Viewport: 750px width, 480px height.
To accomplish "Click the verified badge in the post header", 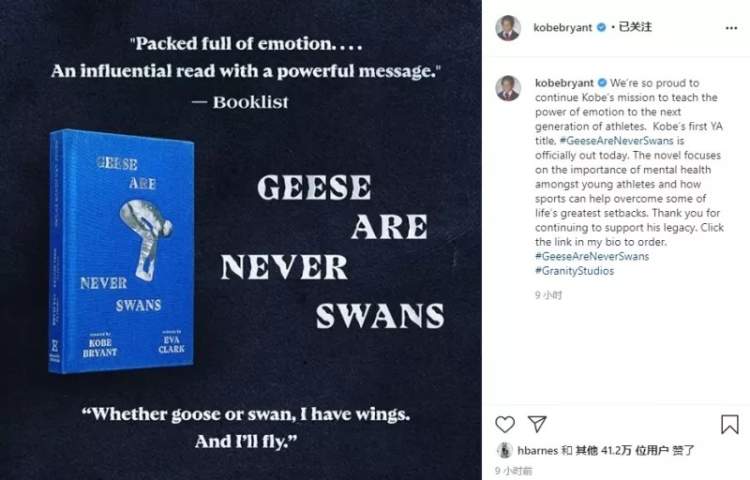I will pyautogui.click(x=602, y=27).
